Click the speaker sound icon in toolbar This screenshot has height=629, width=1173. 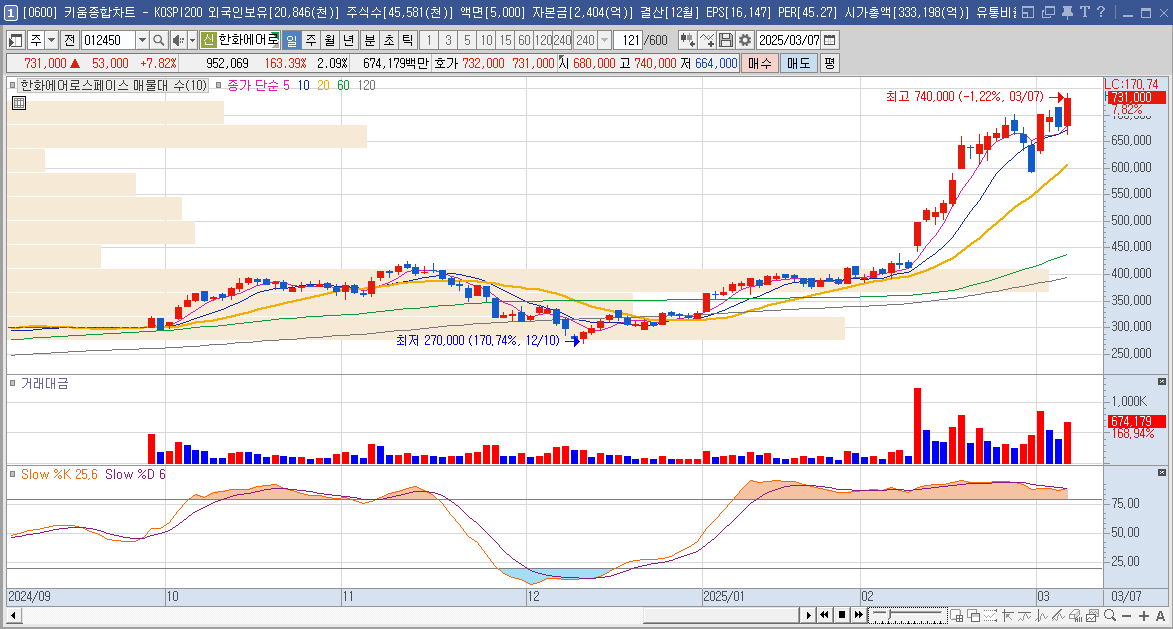(177, 40)
